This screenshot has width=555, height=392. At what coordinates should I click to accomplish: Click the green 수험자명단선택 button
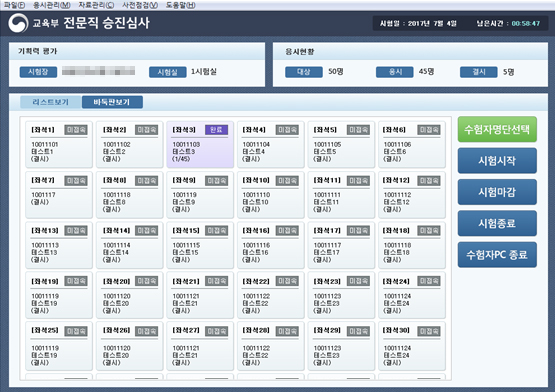pyautogui.click(x=497, y=130)
